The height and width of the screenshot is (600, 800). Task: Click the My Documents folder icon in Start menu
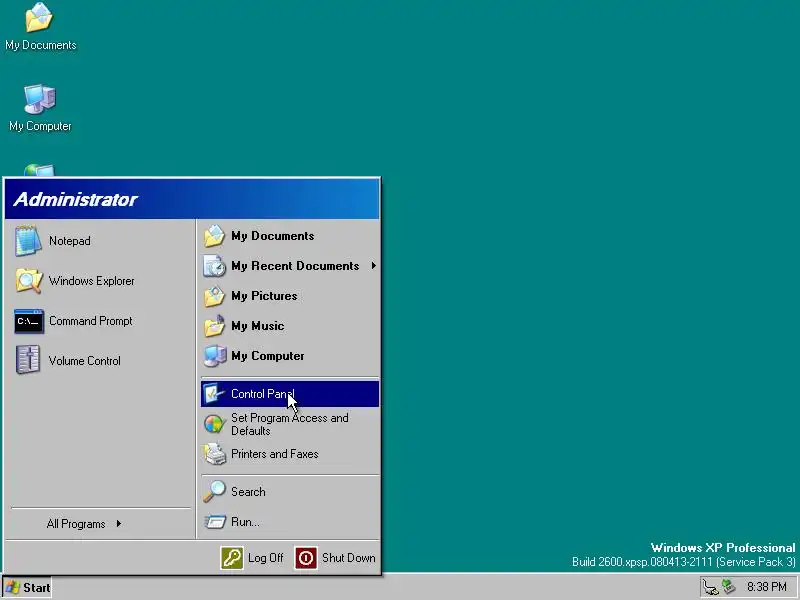tap(214, 236)
